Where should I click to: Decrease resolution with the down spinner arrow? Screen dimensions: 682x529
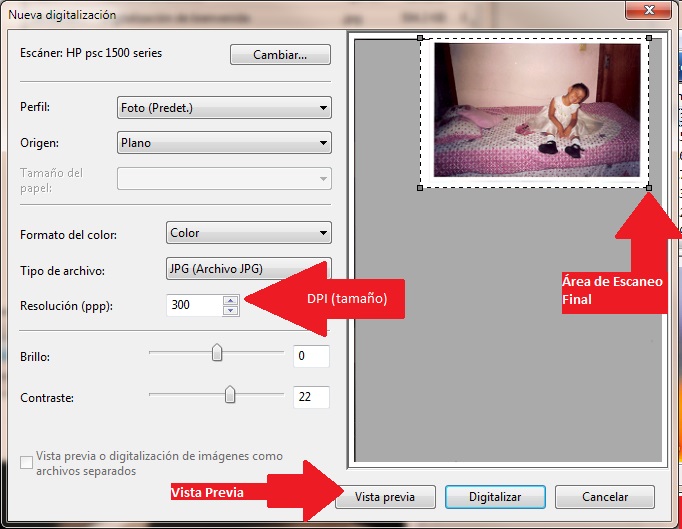tap(231, 311)
